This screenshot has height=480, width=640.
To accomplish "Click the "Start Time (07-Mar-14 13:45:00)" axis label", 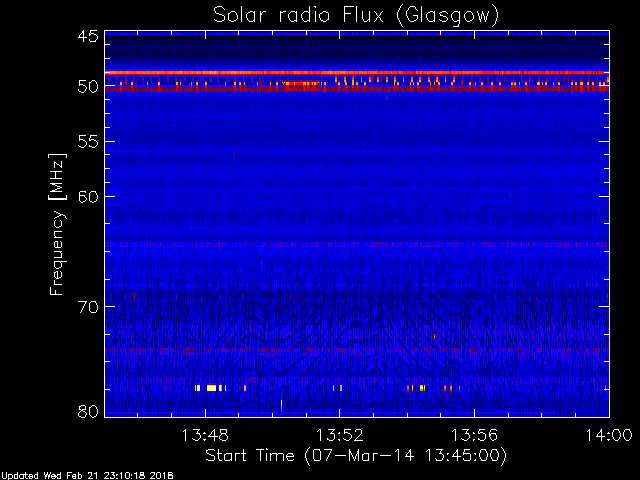I will point(356,456).
